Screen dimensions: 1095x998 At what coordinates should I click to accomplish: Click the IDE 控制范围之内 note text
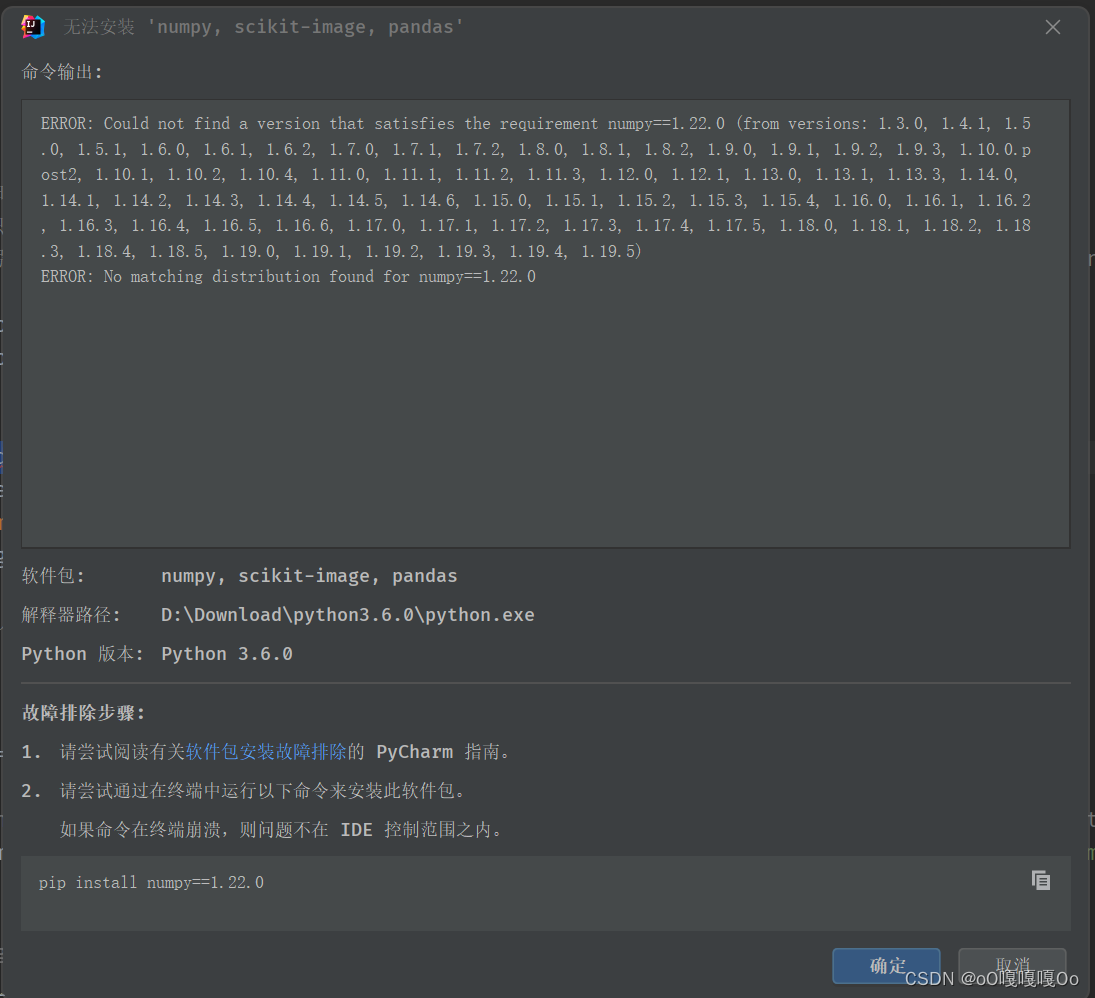[x=281, y=830]
